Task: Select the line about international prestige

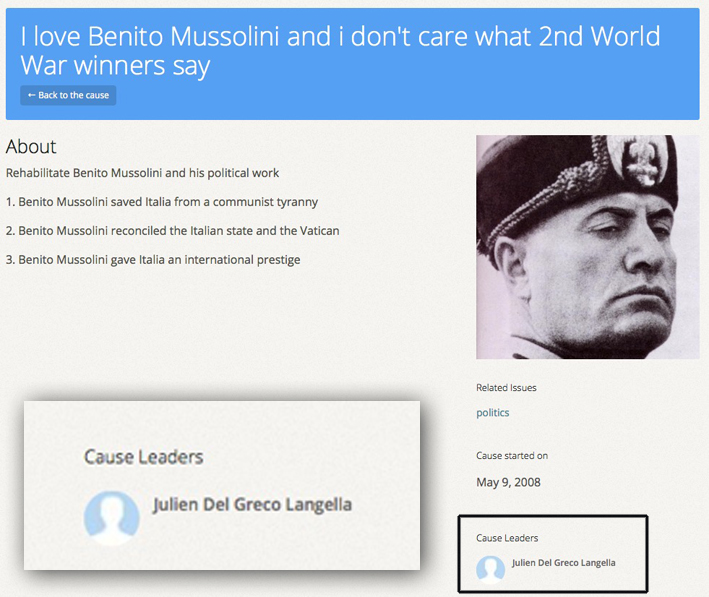Action: (153, 260)
